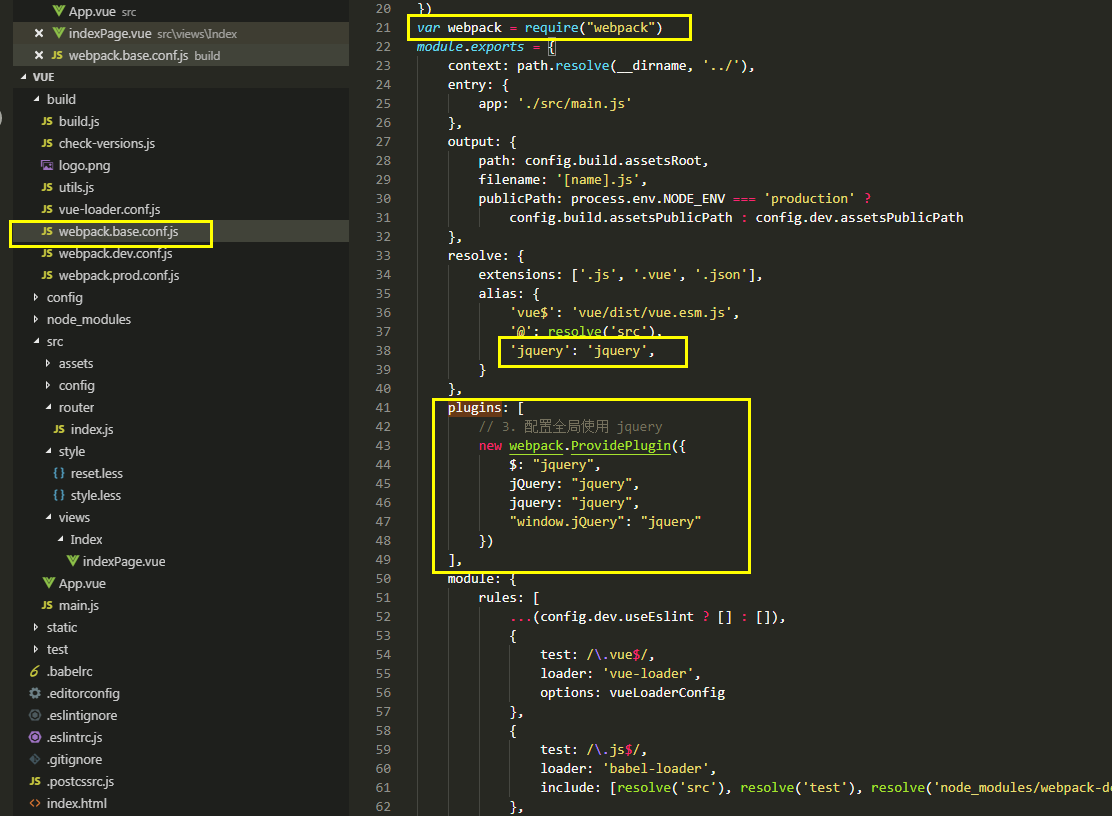This screenshot has width=1112, height=816.
Task: Click the Vue icon of indexPage.vue in open editors
Action: tap(59, 33)
